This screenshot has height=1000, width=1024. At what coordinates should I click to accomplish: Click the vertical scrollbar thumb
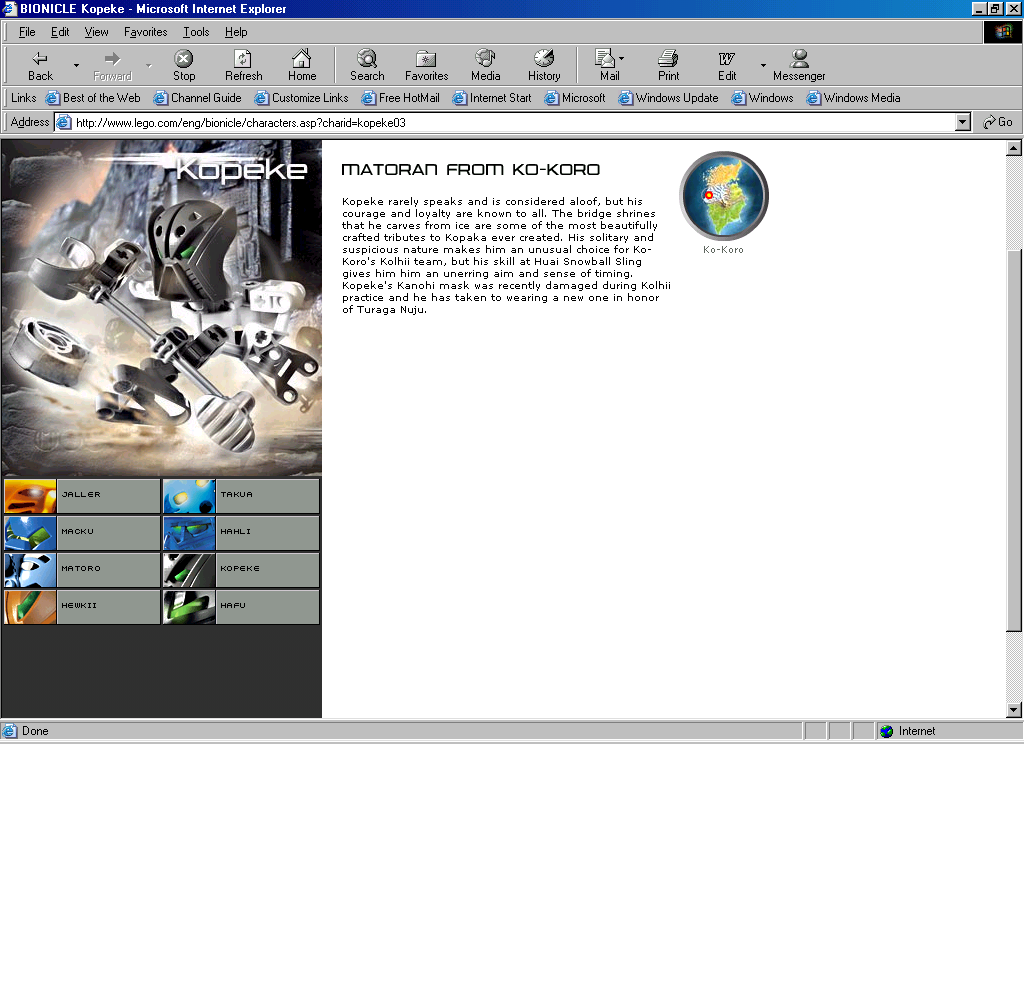[x=1013, y=441]
